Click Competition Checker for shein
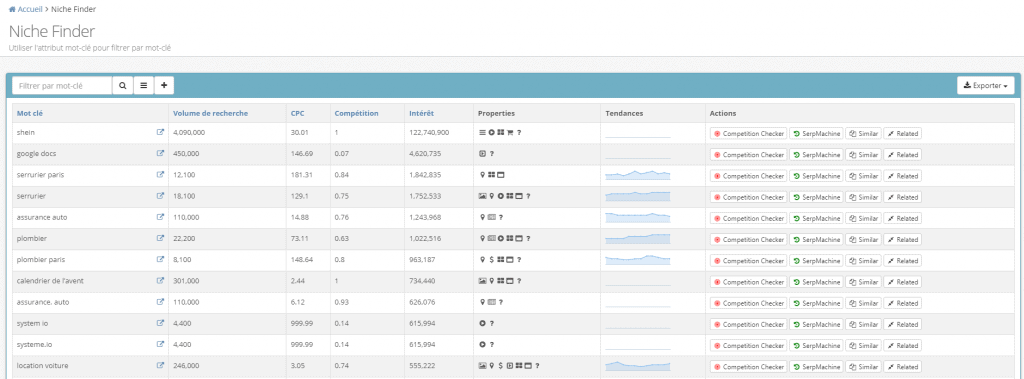The height and width of the screenshot is (379, 1024). click(x=748, y=133)
